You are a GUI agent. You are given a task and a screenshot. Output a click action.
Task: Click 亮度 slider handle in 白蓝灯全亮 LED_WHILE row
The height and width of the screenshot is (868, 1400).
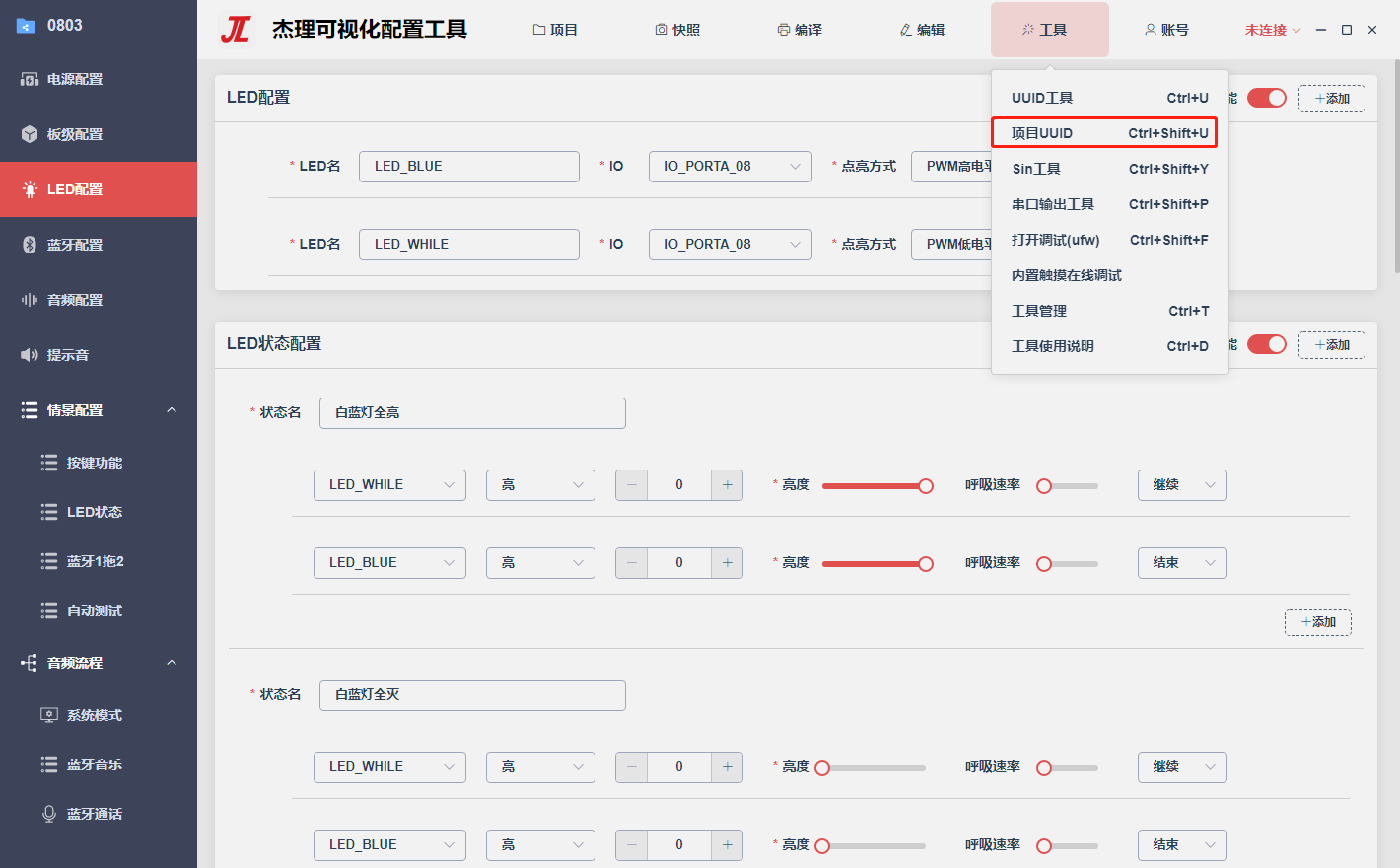tap(926, 485)
